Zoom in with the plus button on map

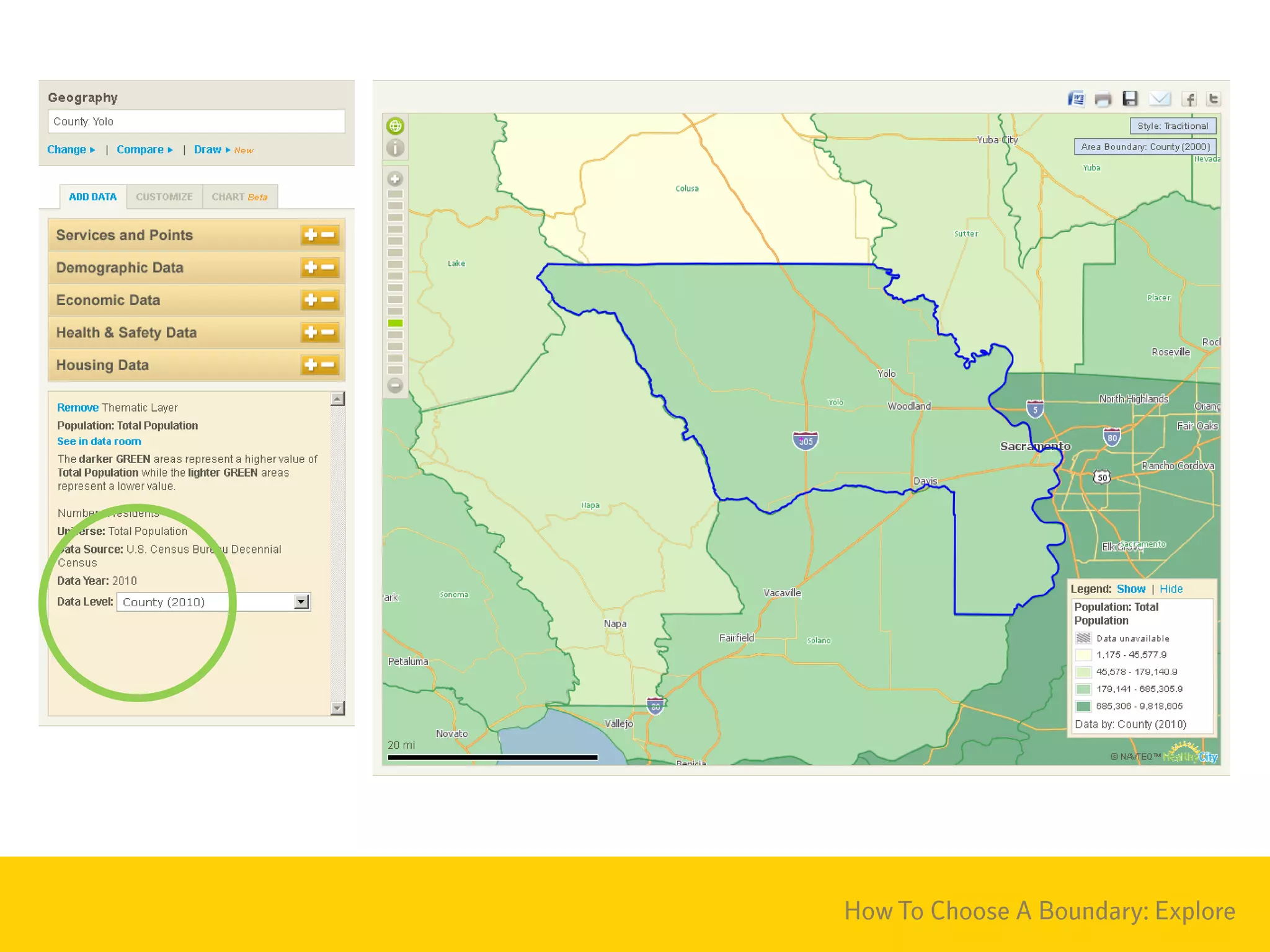[395, 179]
